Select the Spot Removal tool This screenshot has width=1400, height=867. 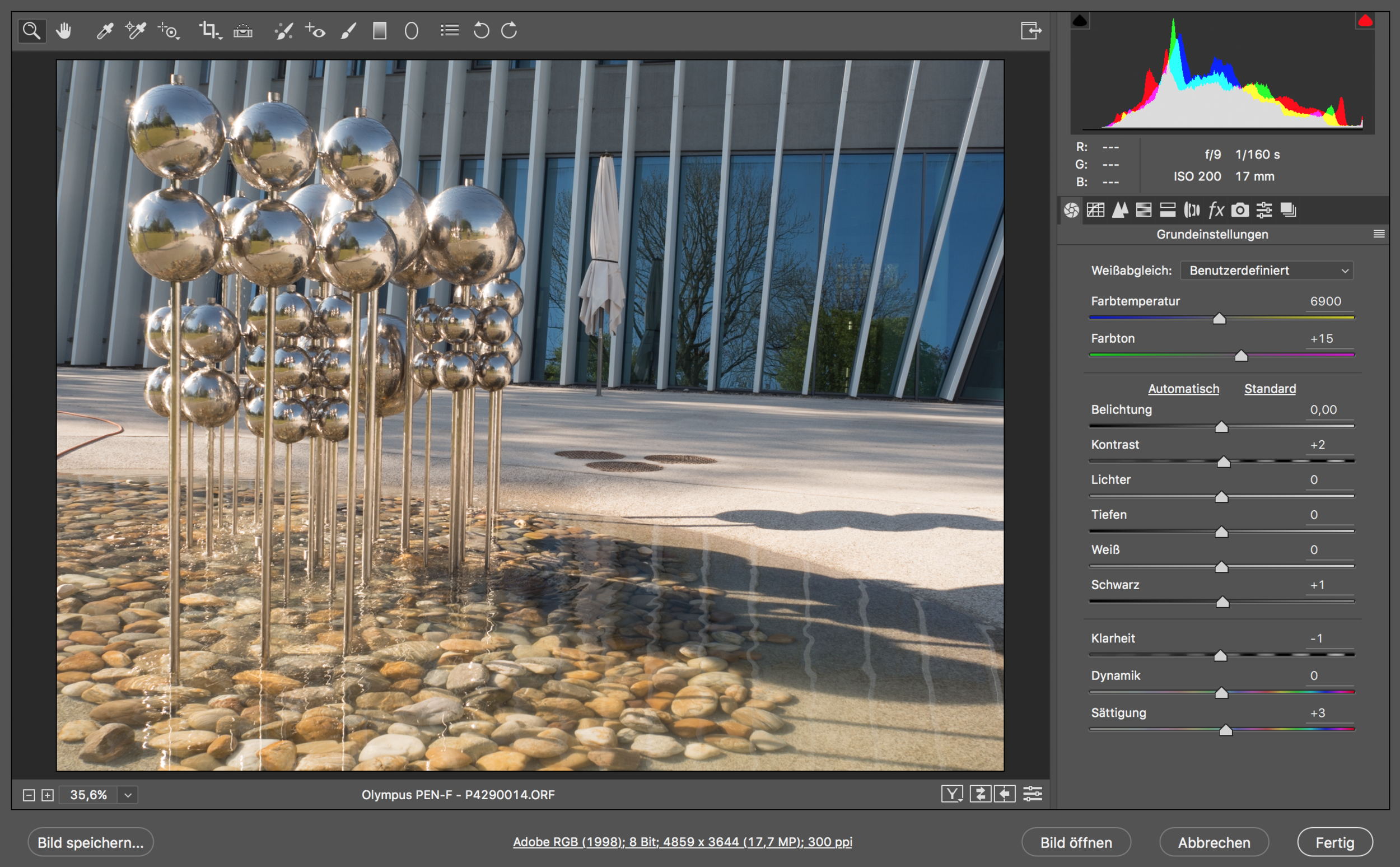coord(284,31)
